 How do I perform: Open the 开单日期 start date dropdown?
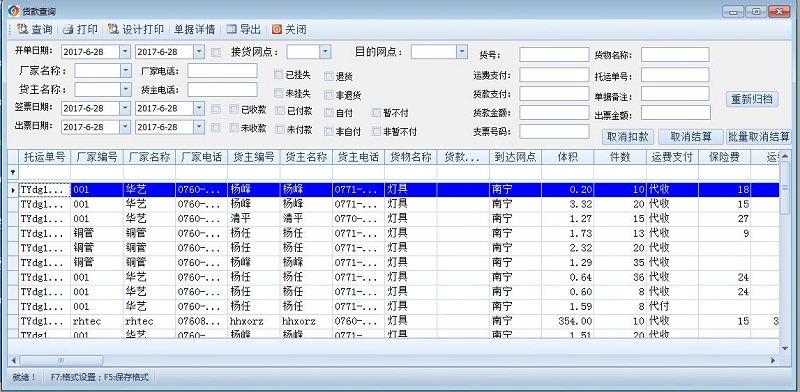pos(125,52)
